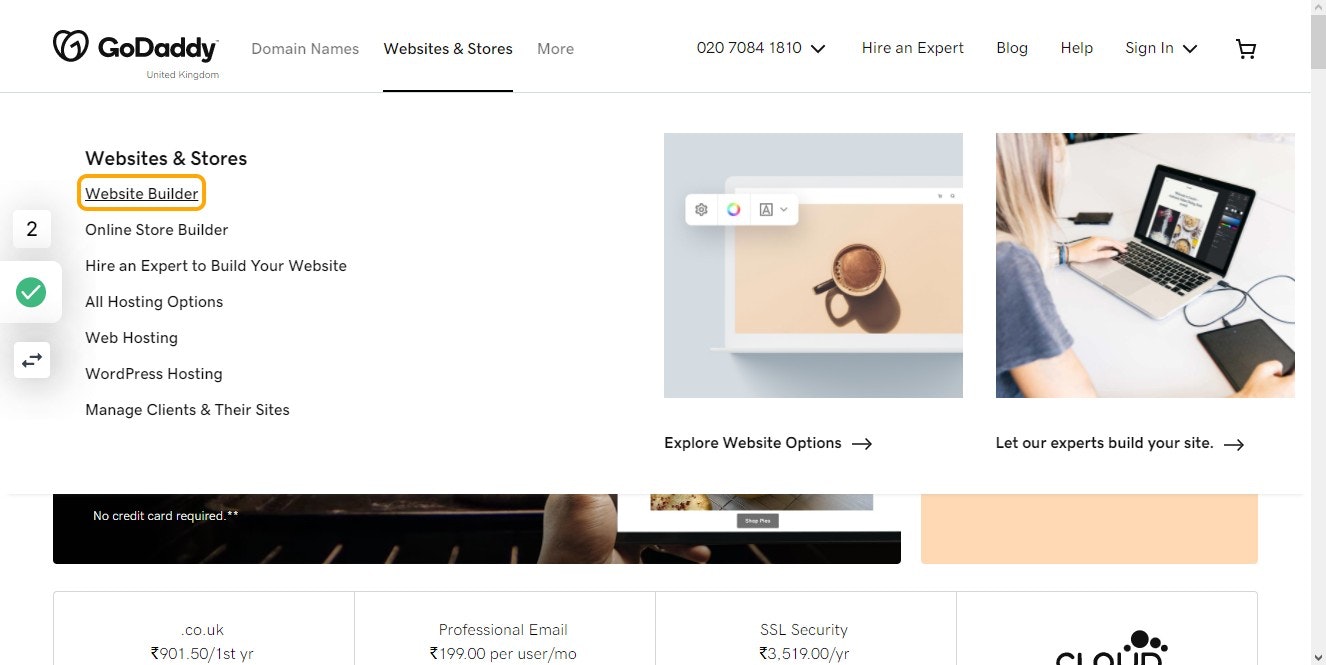
Task: Open the WordPress Hosting link
Action: (x=154, y=374)
